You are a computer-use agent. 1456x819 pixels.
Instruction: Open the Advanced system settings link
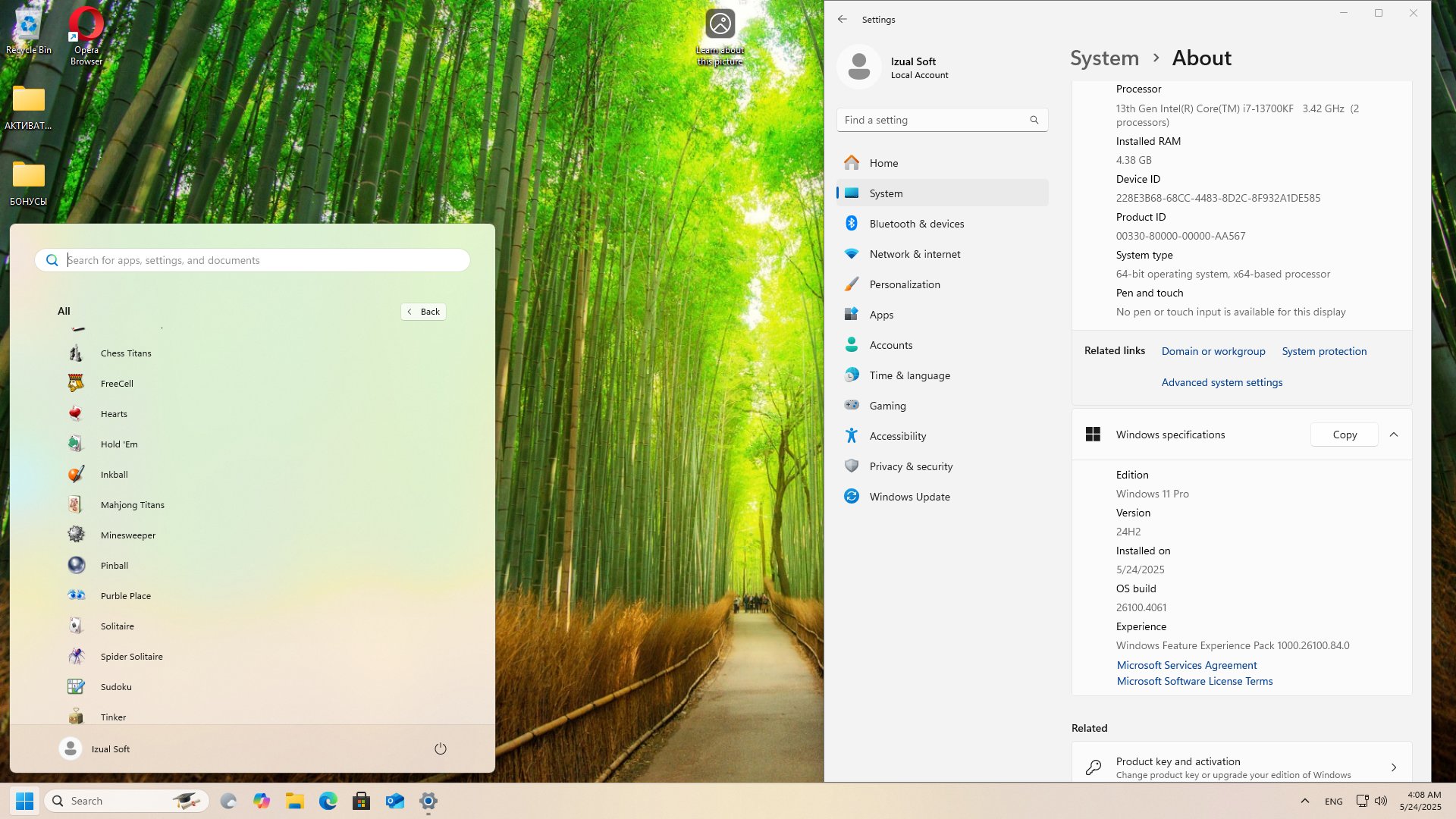(x=1222, y=382)
